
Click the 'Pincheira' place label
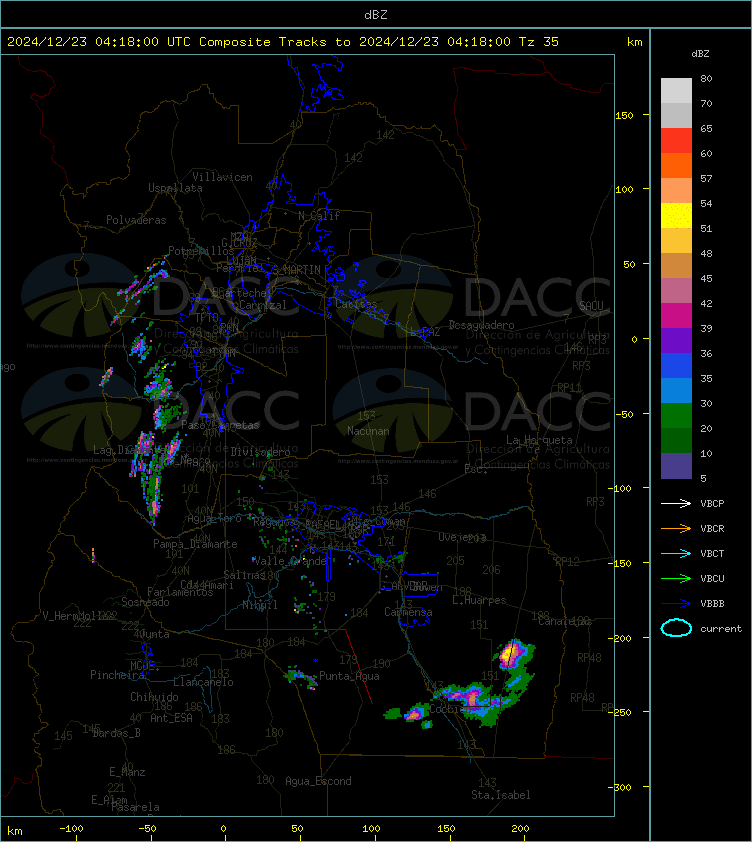click(117, 674)
